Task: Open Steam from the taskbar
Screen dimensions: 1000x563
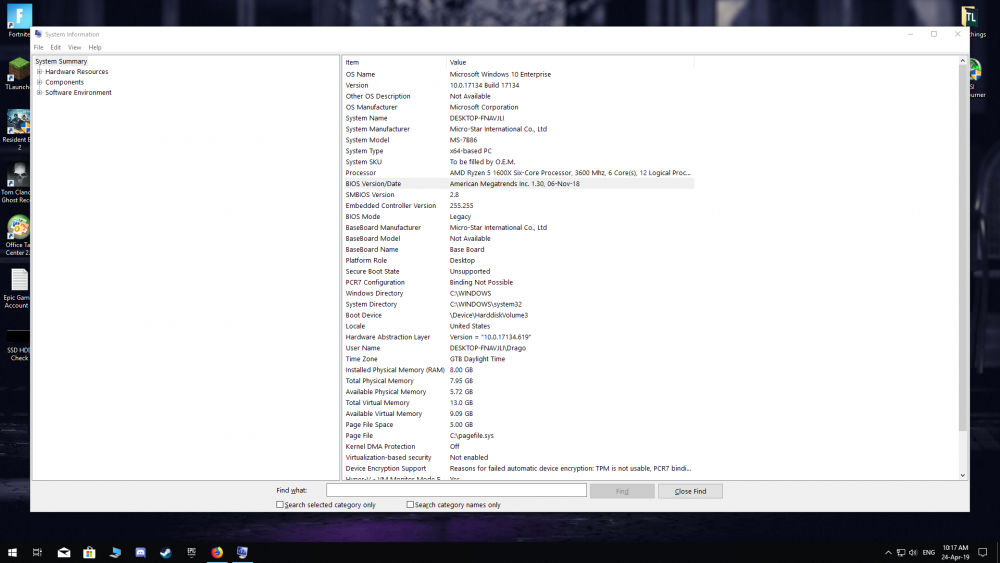Action: tap(166, 552)
